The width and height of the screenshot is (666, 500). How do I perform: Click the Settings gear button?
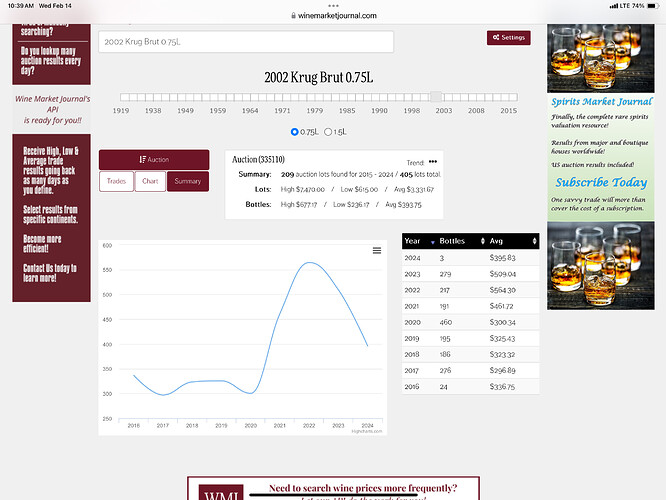(x=508, y=38)
